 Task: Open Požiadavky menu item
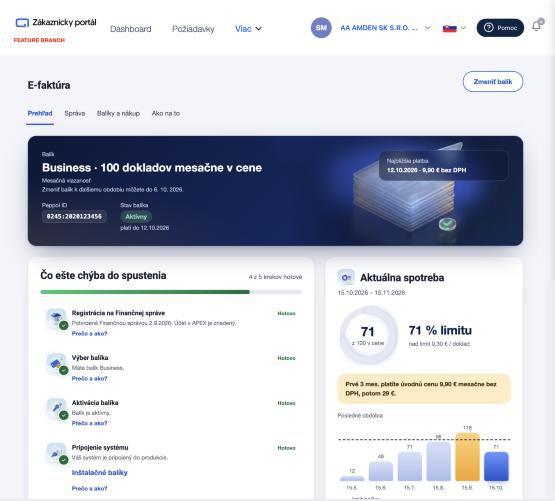[193, 29]
